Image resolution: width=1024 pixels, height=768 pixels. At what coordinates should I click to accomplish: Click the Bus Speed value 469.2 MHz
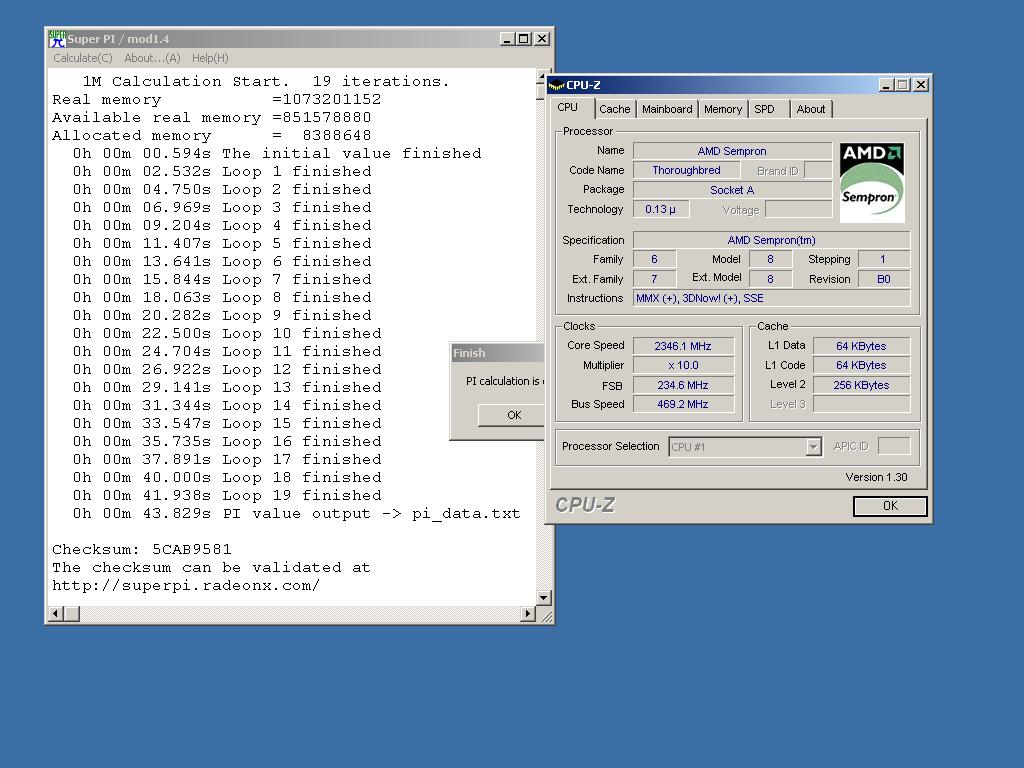click(x=683, y=404)
